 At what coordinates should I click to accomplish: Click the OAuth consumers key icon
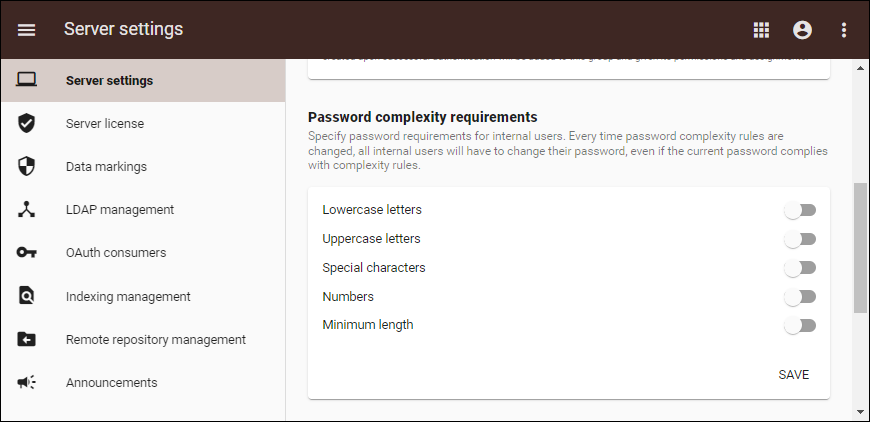coord(27,253)
